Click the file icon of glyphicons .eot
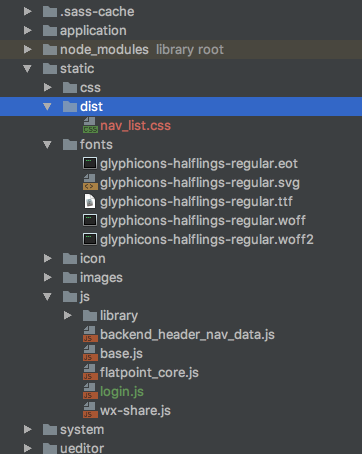The width and height of the screenshot is (362, 454). pyautogui.click(x=90, y=163)
